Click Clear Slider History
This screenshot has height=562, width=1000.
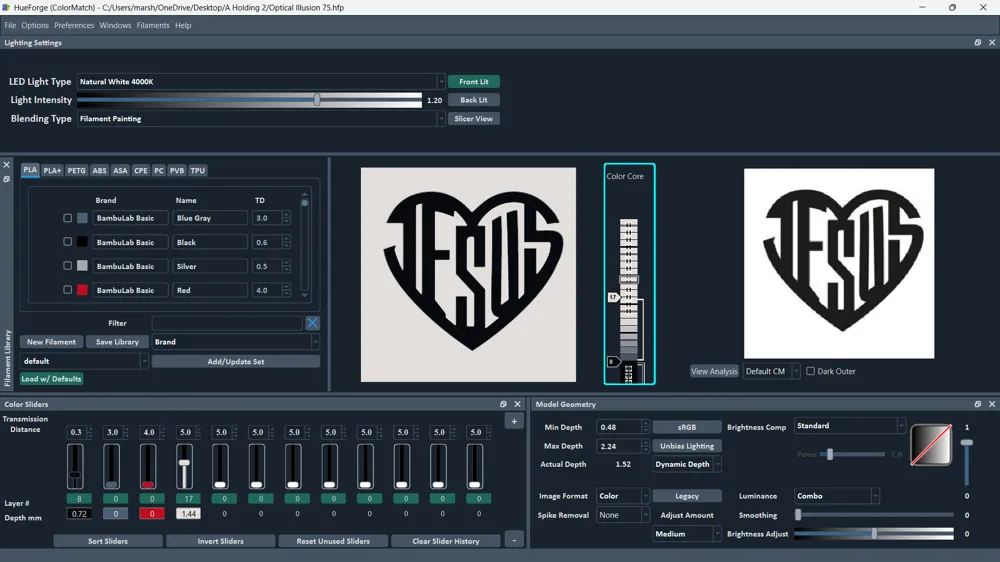point(446,541)
